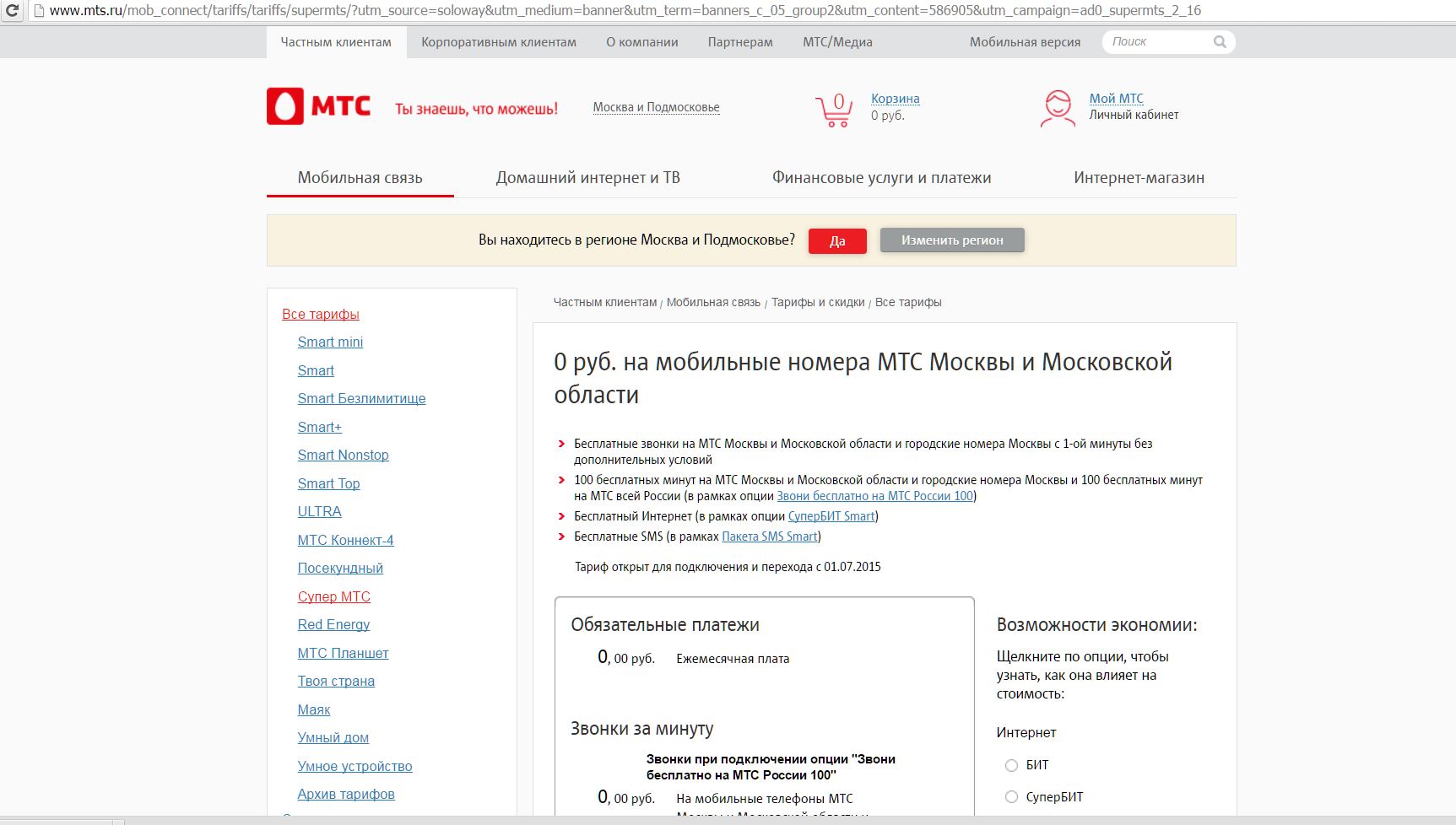This screenshot has height=825, width=1456.
Task: Click the browser reload icon
Action: click(12, 11)
